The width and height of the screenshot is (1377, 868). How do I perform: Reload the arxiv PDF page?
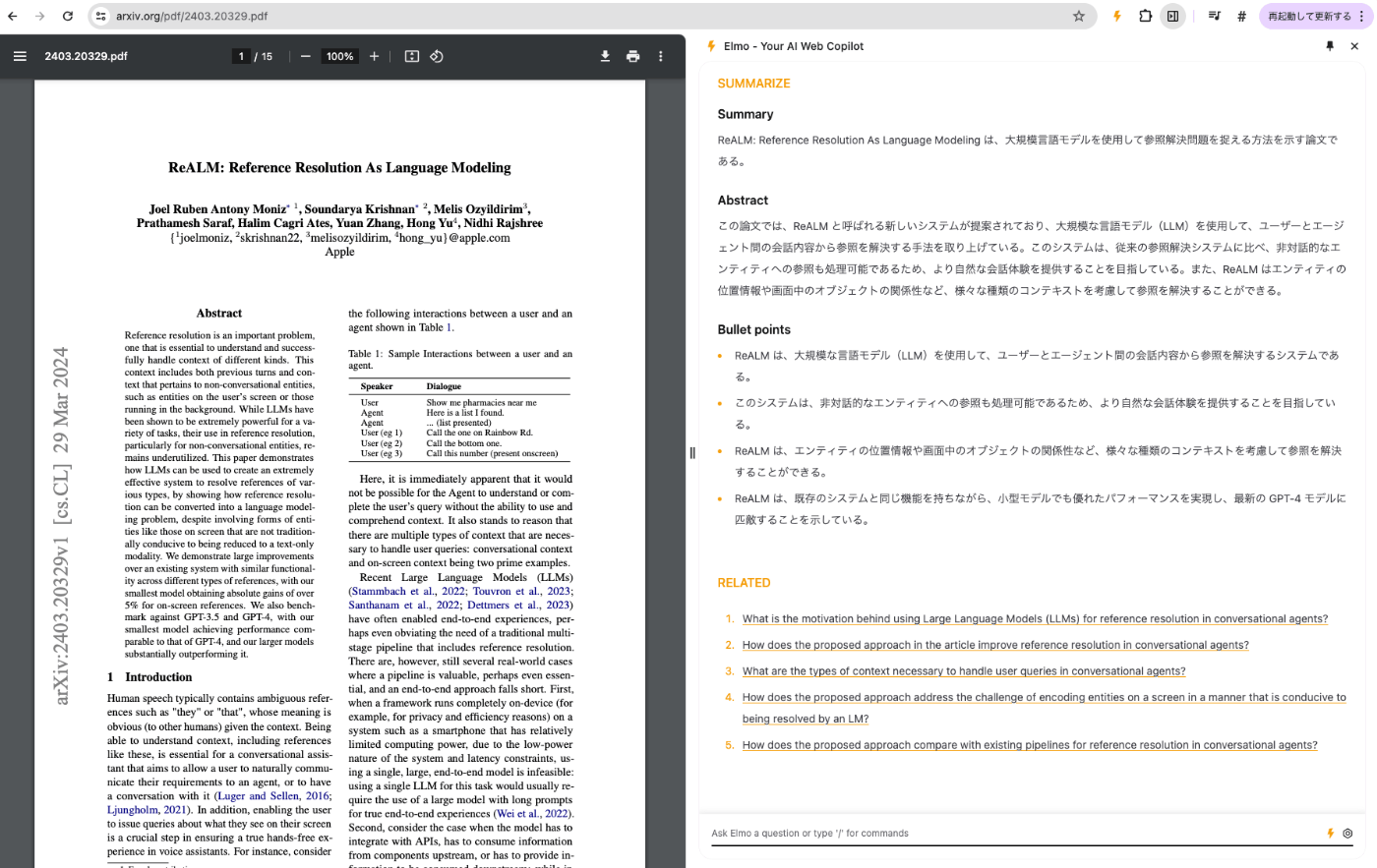(x=68, y=16)
